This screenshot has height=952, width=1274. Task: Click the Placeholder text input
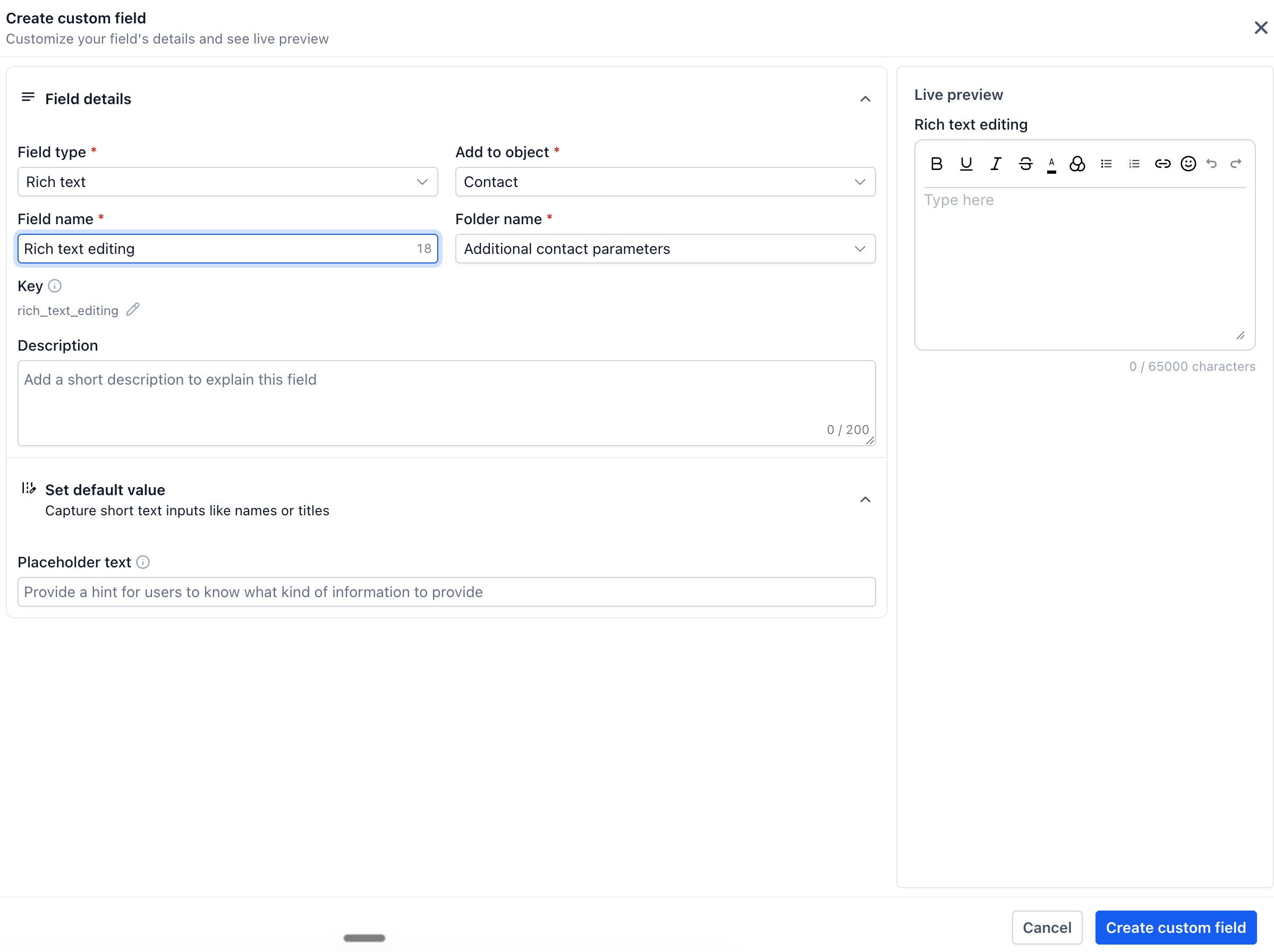click(446, 592)
